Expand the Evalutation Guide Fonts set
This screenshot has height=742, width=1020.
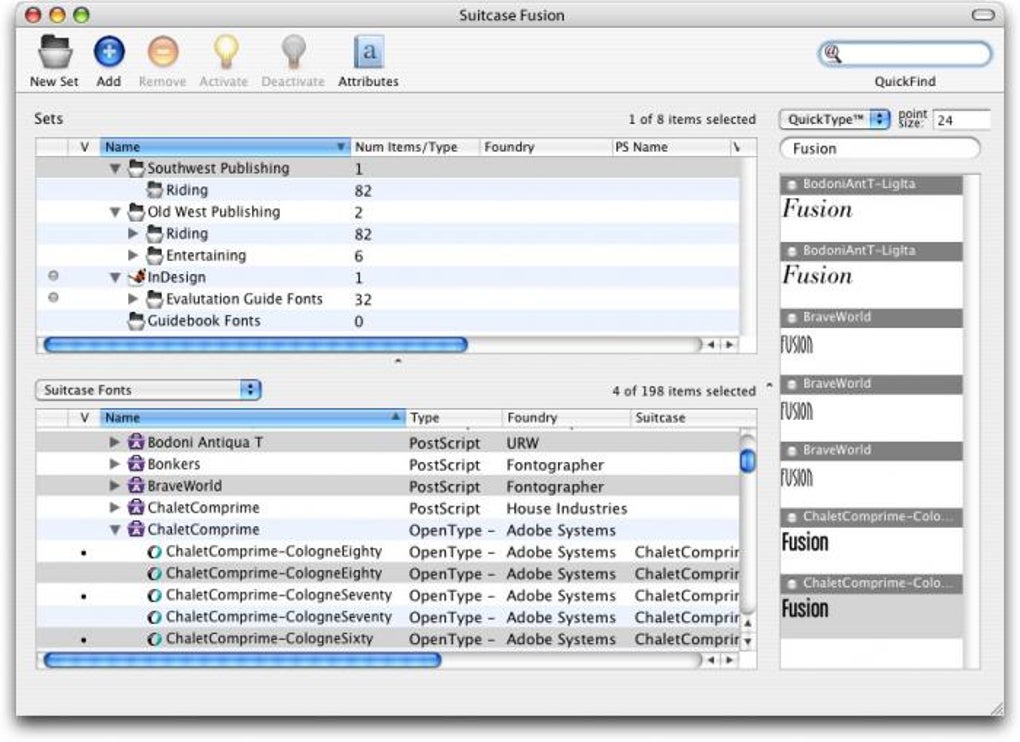click(133, 298)
